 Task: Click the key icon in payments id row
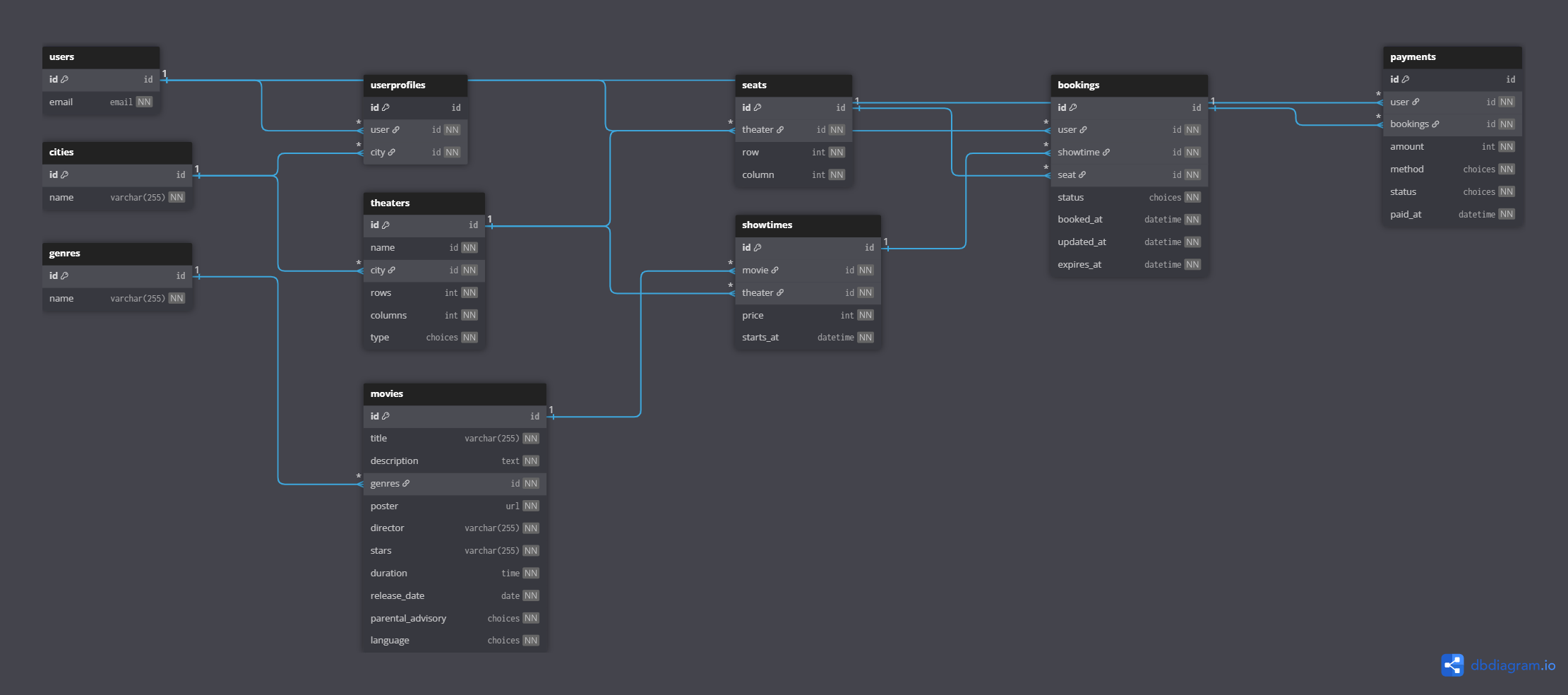pos(1406,80)
